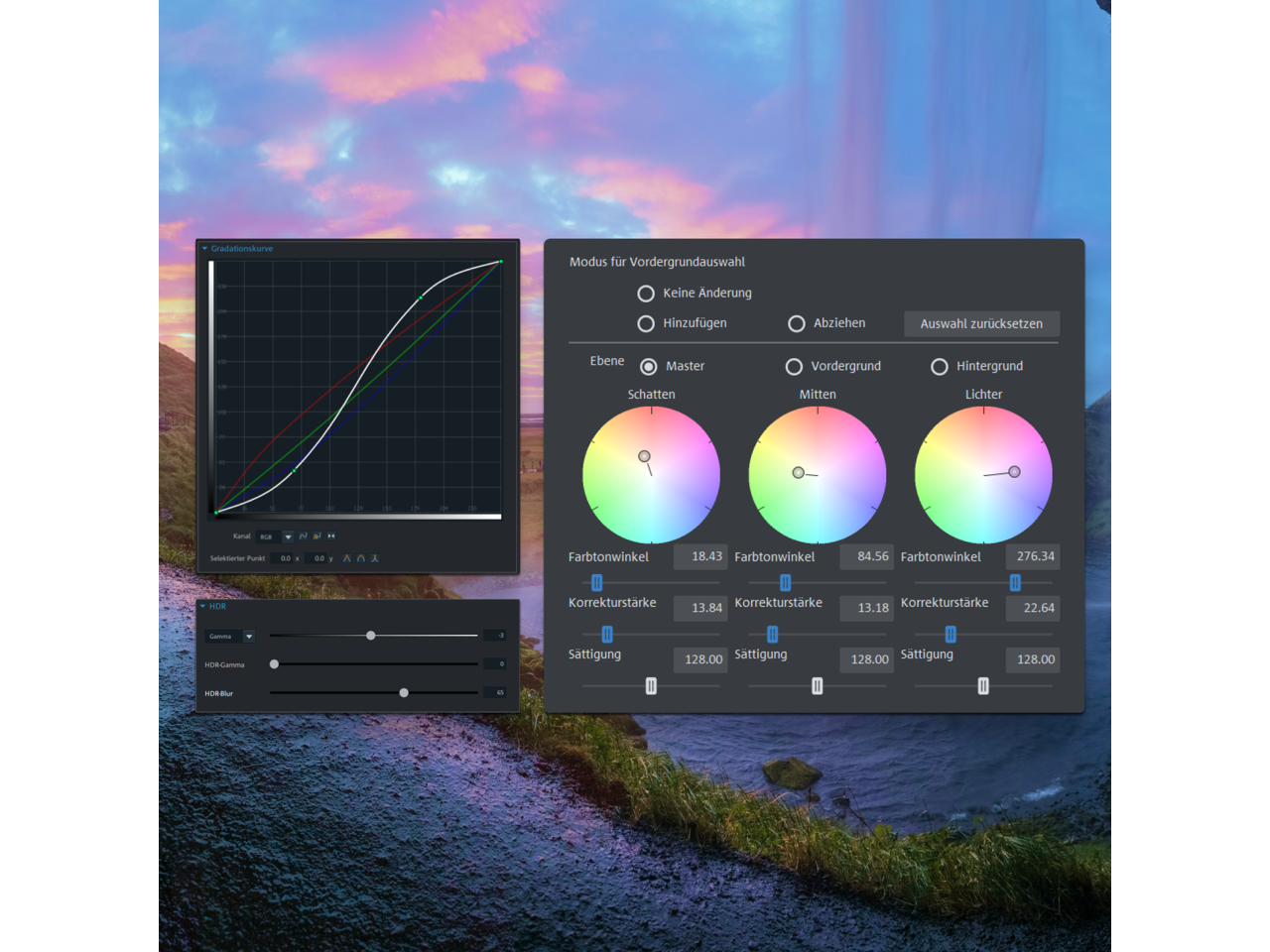Collapse the HDR panel section
Viewport: 1270px width, 952px height.
pos(203,606)
